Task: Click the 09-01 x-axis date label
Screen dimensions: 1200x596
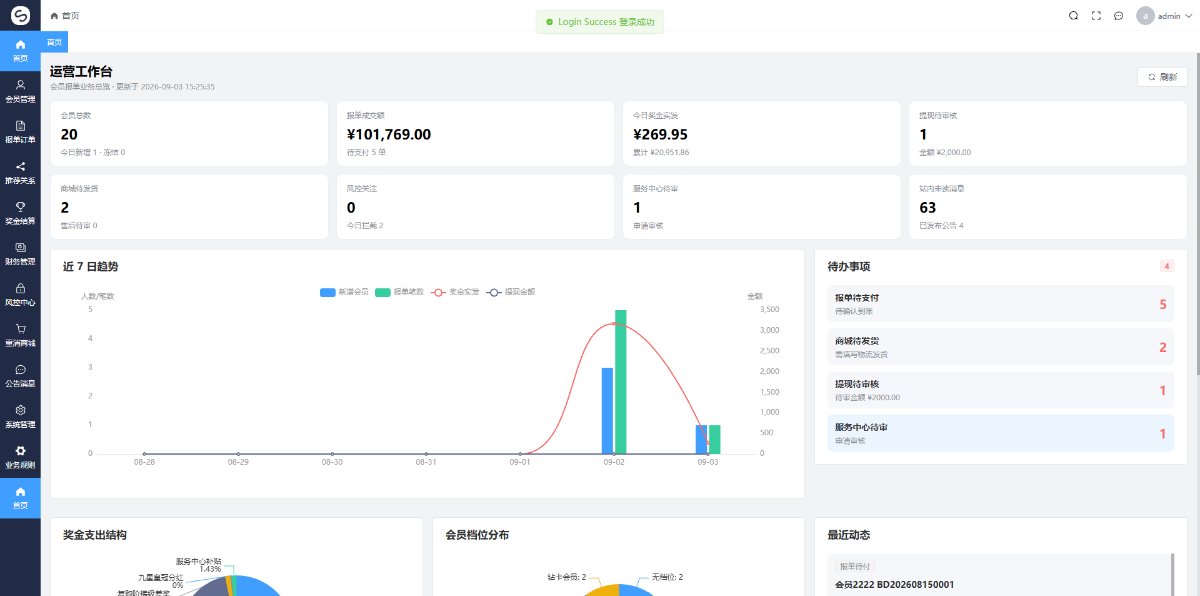Action: click(520, 463)
